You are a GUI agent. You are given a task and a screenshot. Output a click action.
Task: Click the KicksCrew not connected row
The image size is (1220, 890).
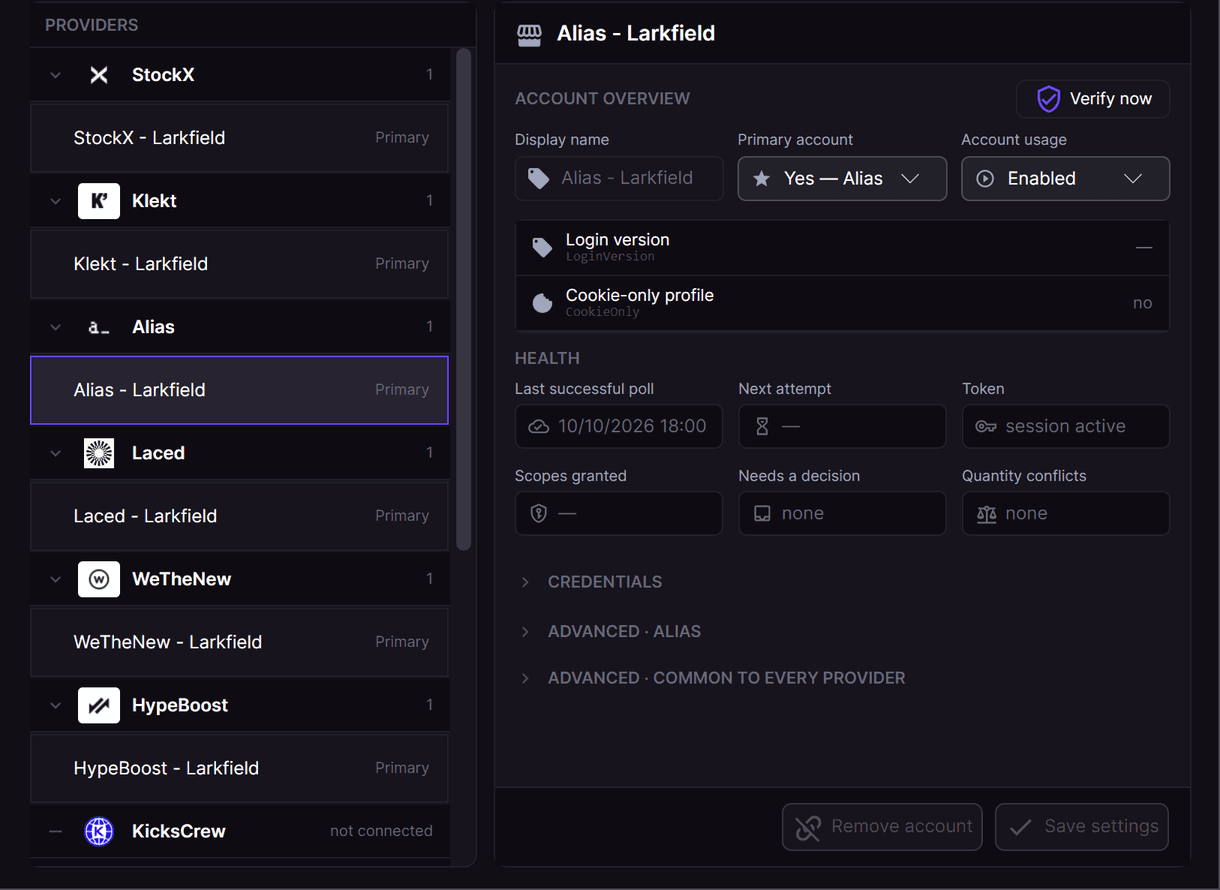(240, 831)
